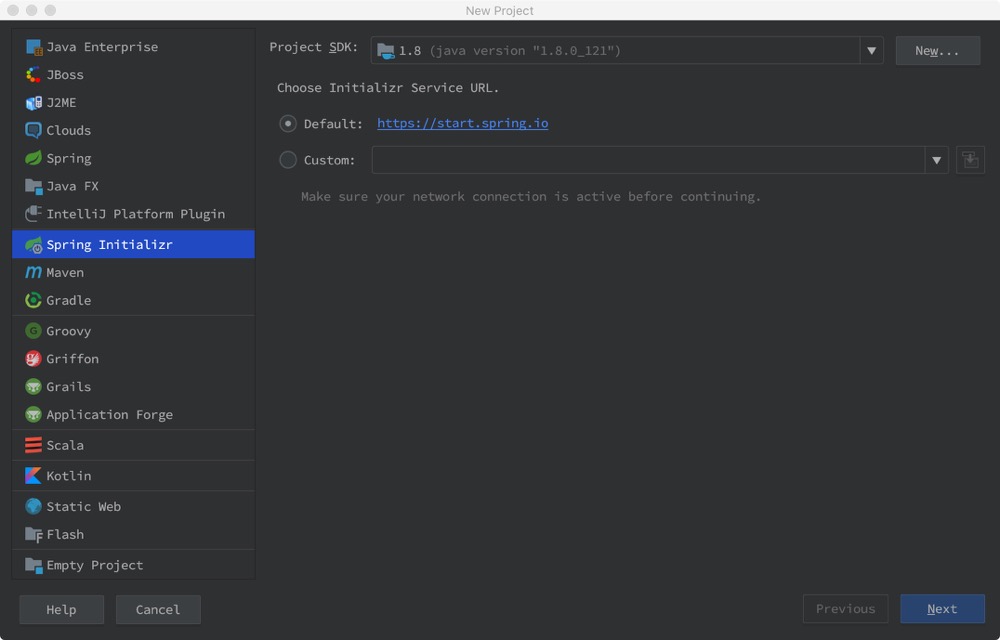
Task: Choose the Kotlin project type
Action: 133,476
